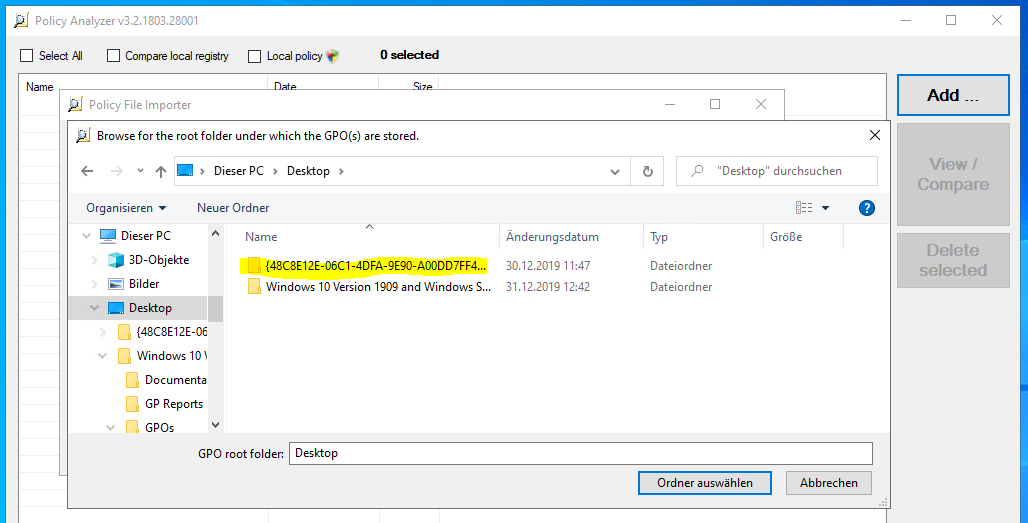Expand the {48C8E12E-06 tree folder node
Screen dimensions: 1028x523
point(103,332)
